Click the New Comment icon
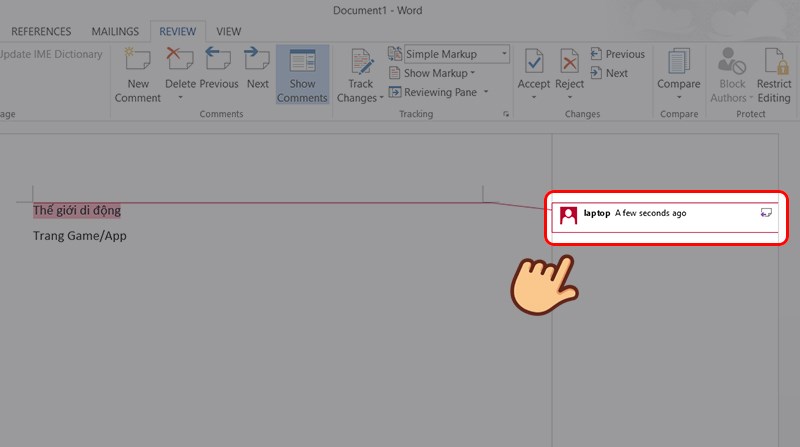The width and height of the screenshot is (800, 447). pyautogui.click(x=138, y=60)
